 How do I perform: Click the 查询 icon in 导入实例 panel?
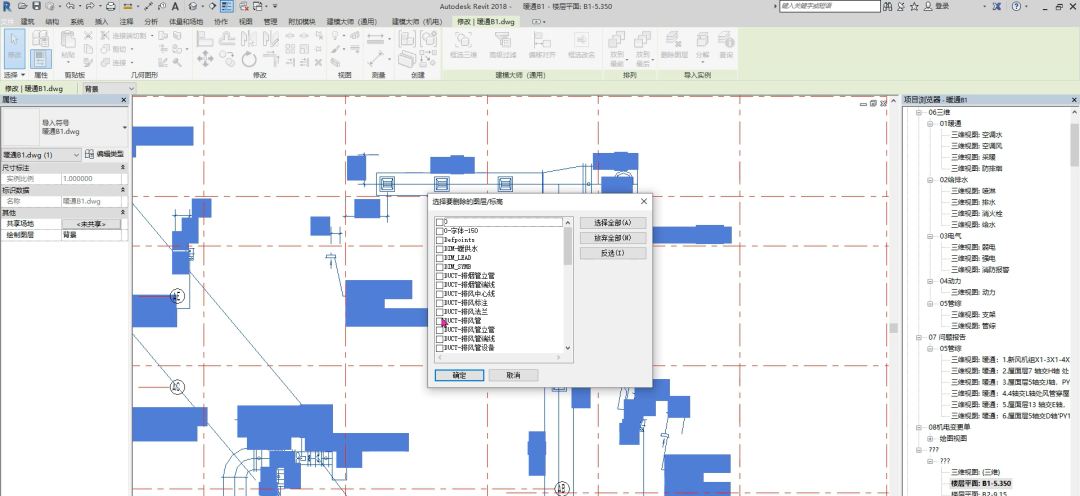click(x=726, y=45)
